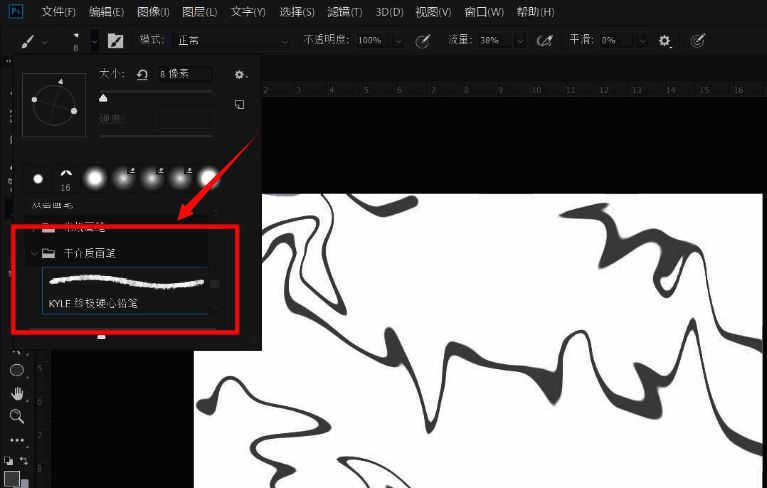Open the 图层(L) menu
767x488 pixels.
pyautogui.click(x=199, y=12)
